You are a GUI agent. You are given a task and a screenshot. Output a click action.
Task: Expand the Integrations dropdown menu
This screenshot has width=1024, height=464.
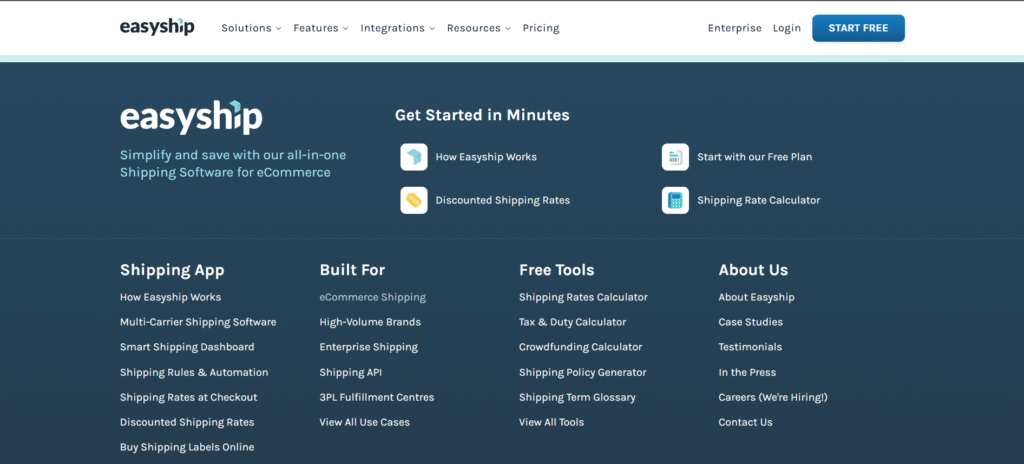[x=398, y=28]
